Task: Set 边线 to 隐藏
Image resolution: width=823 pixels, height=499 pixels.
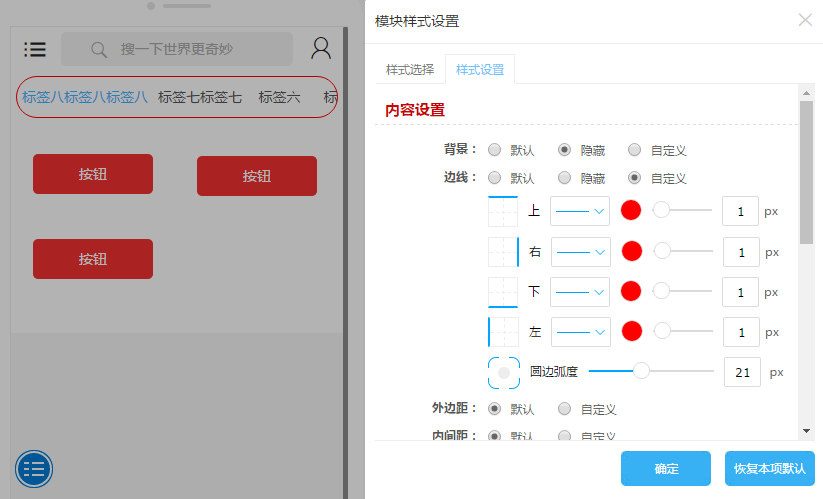Action: [x=564, y=178]
